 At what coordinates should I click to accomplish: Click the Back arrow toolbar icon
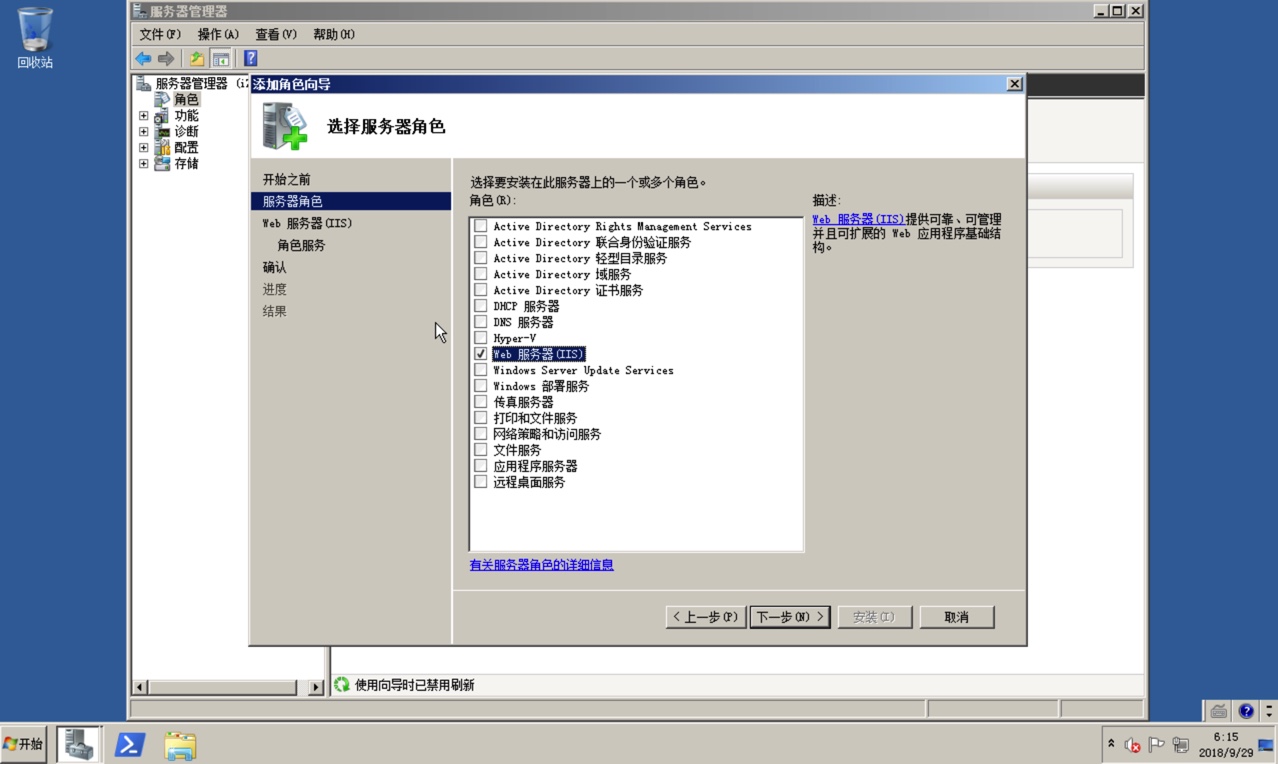tap(144, 59)
